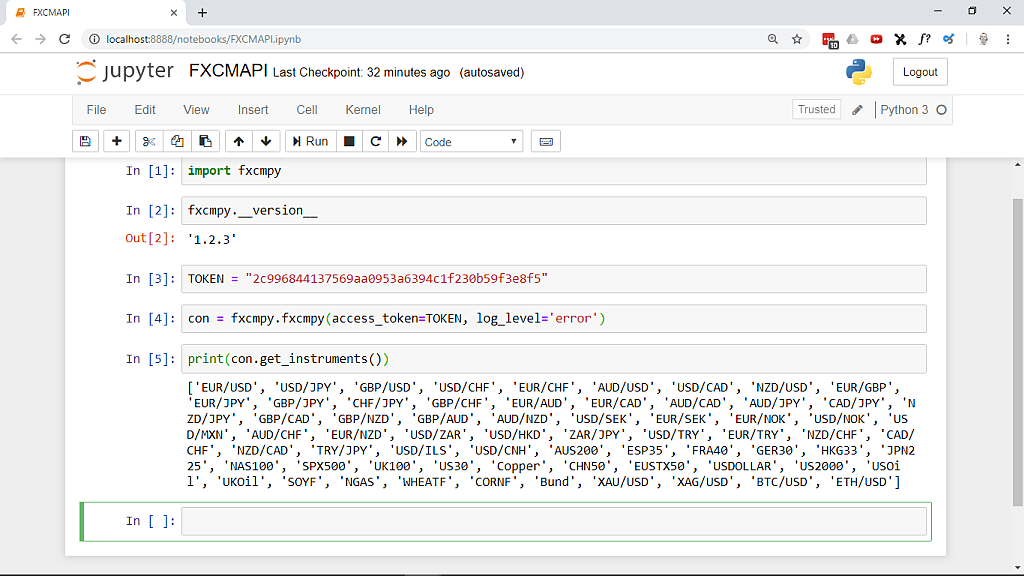
Task: Run the selected cell
Action: pos(310,142)
